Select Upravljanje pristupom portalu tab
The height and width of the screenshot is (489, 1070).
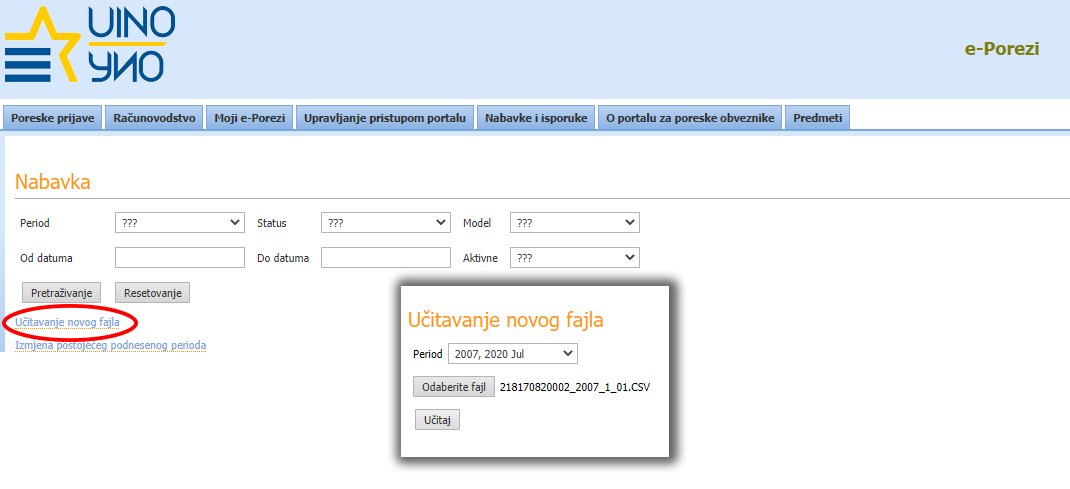pos(385,118)
